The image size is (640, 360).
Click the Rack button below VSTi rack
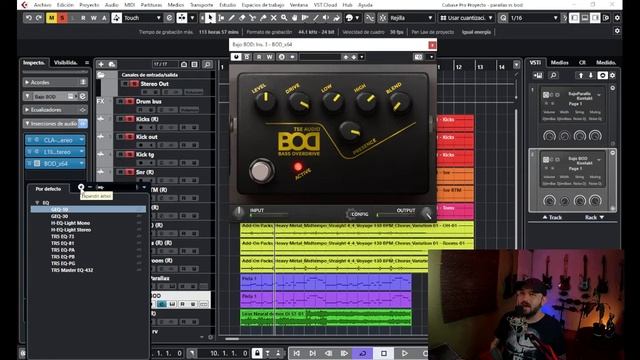594,218
